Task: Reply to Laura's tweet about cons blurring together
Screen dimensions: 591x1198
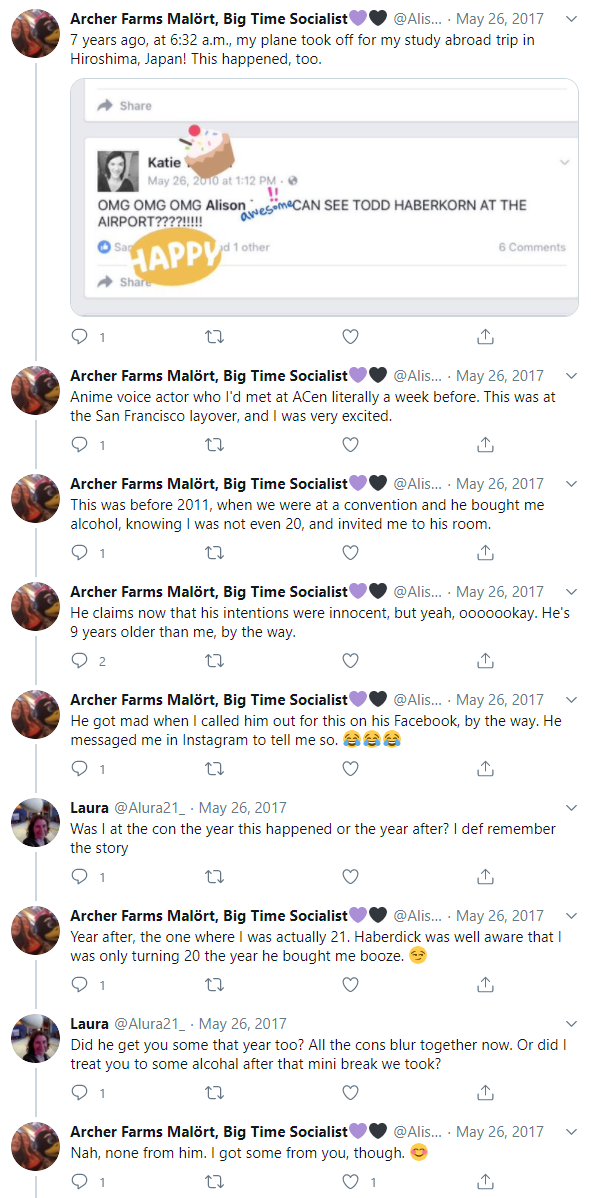Action: 79,1093
